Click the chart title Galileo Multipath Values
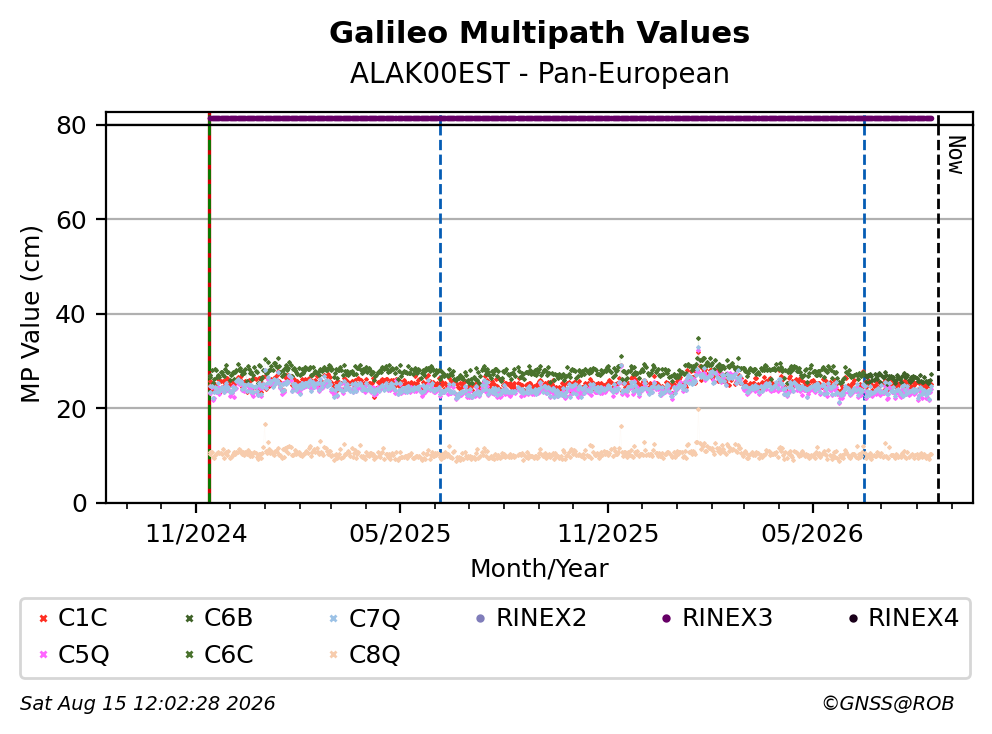This screenshot has width=992, height=734. coord(539,33)
